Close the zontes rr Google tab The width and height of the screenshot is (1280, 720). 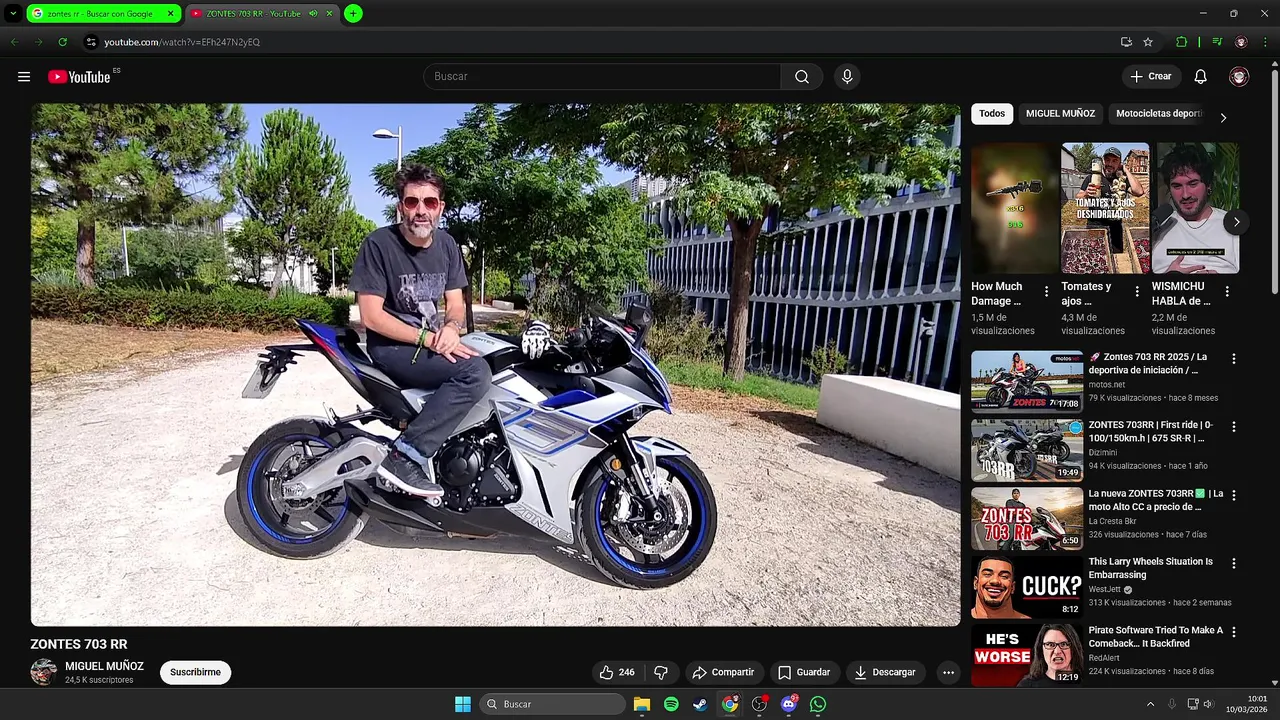pos(170,14)
